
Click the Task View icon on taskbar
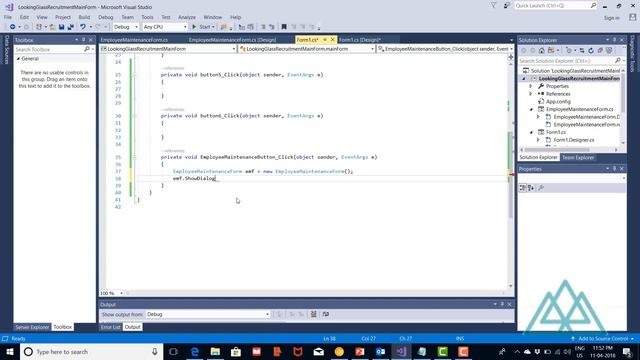coord(173,351)
